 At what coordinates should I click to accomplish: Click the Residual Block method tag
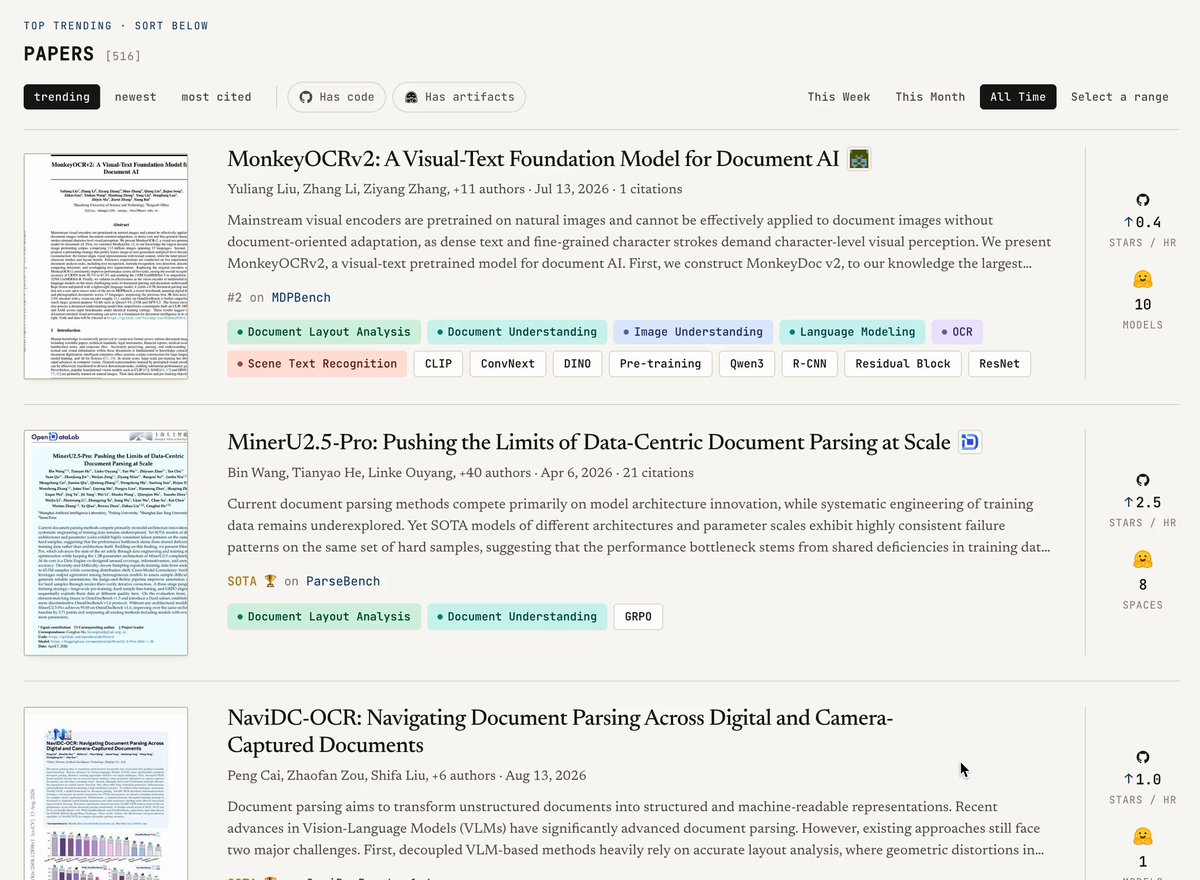[903, 364]
